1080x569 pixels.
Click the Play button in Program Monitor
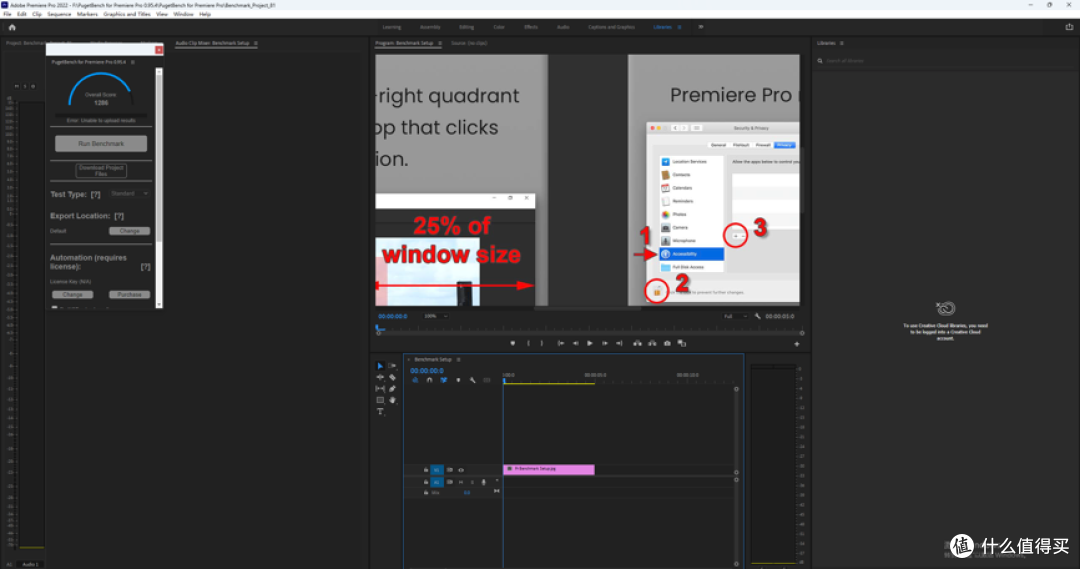(590, 343)
